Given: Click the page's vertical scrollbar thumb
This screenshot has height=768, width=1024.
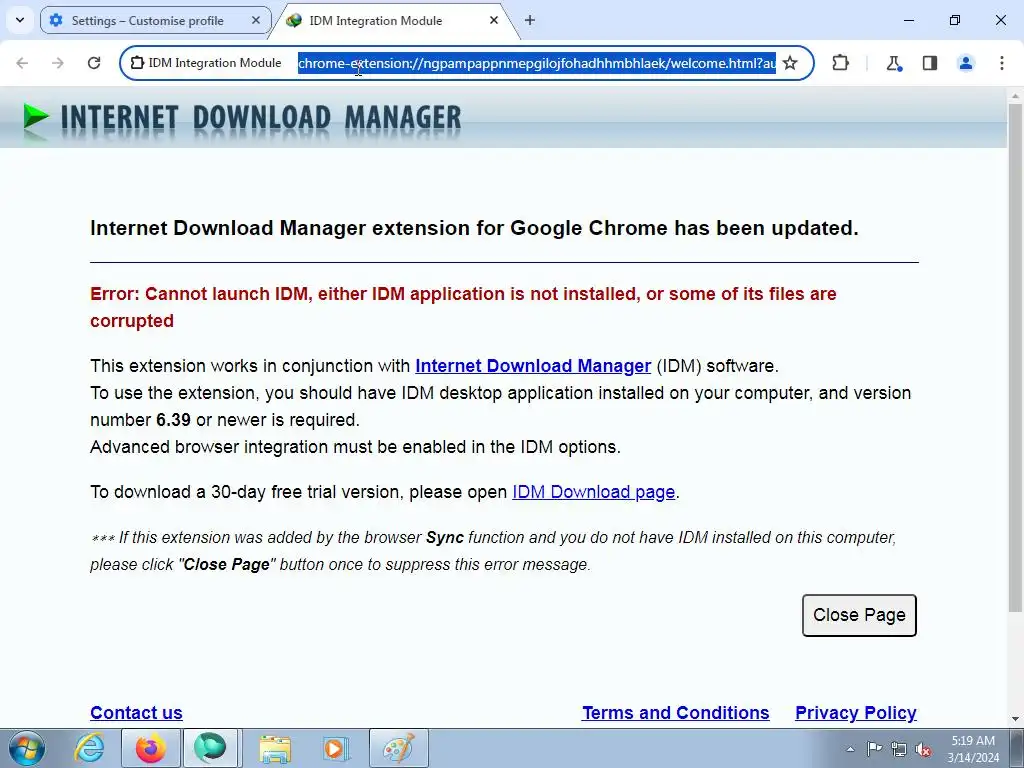Looking at the screenshot, I should tap(1015, 357).
